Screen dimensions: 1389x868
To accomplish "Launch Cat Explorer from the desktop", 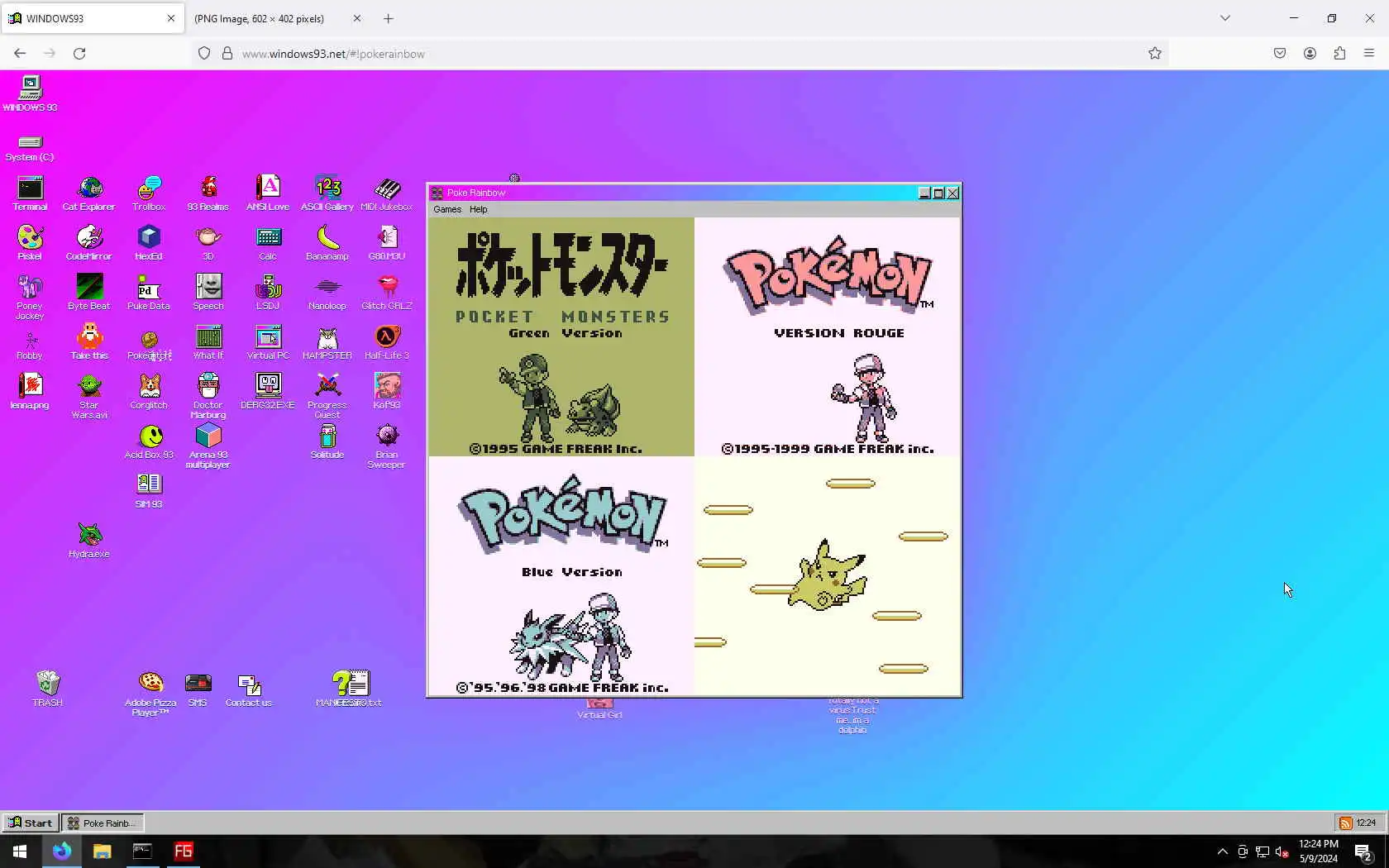I will (89, 193).
